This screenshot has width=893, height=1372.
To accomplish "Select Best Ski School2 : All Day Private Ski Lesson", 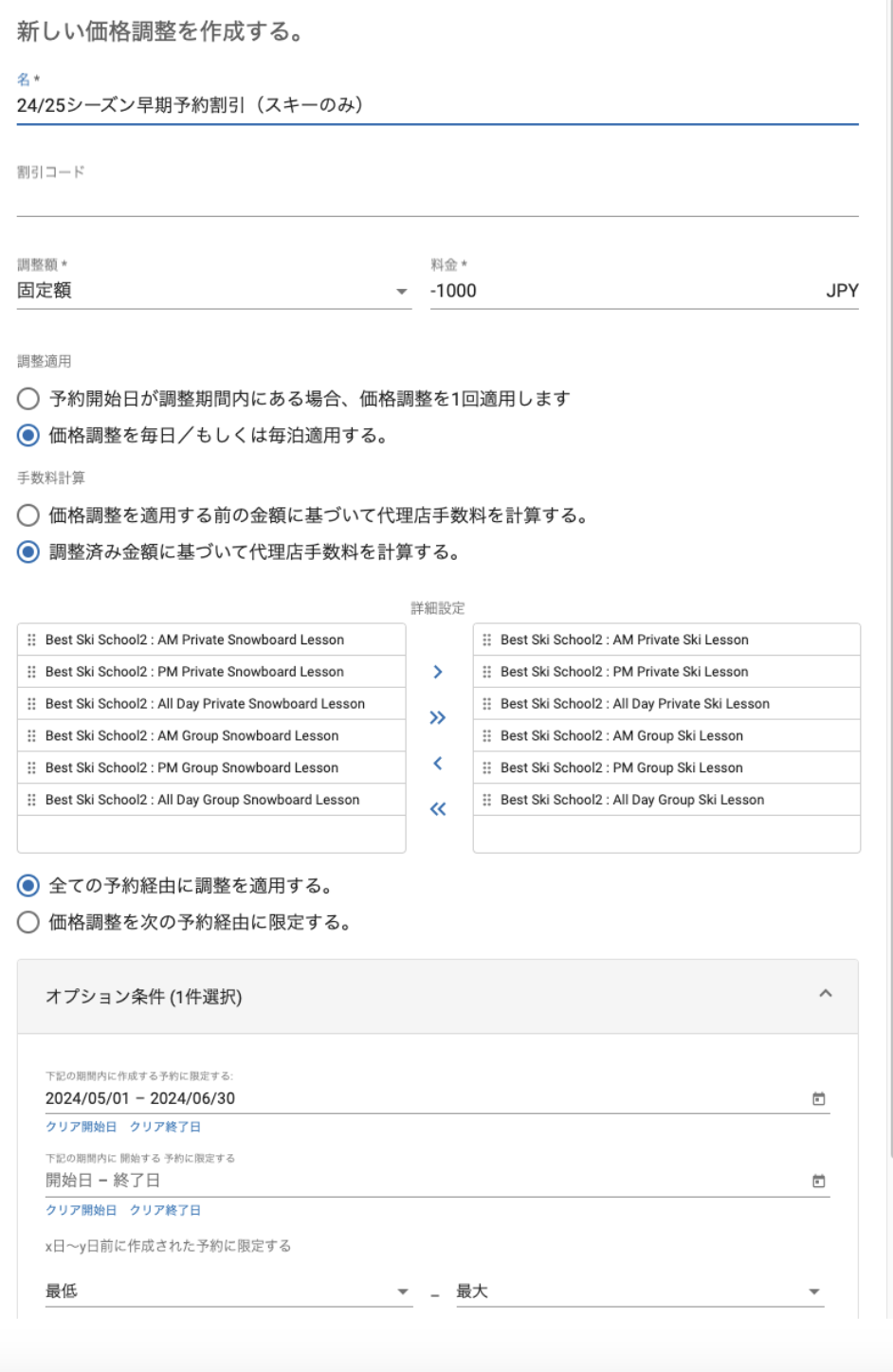I will (666, 704).
